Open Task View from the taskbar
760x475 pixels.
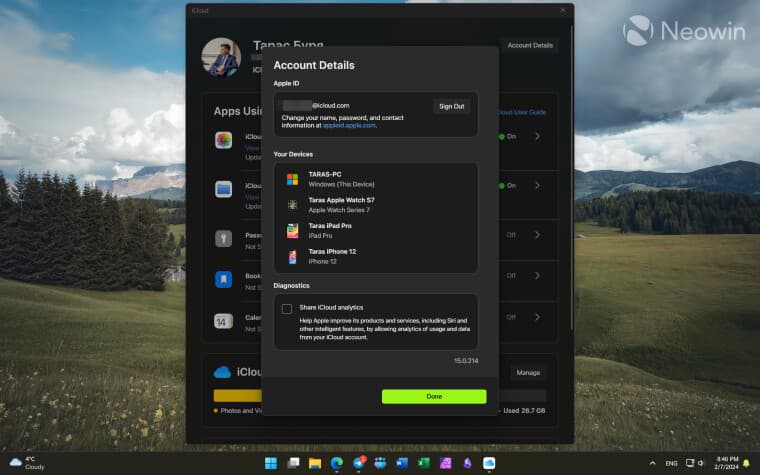[293, 463]
